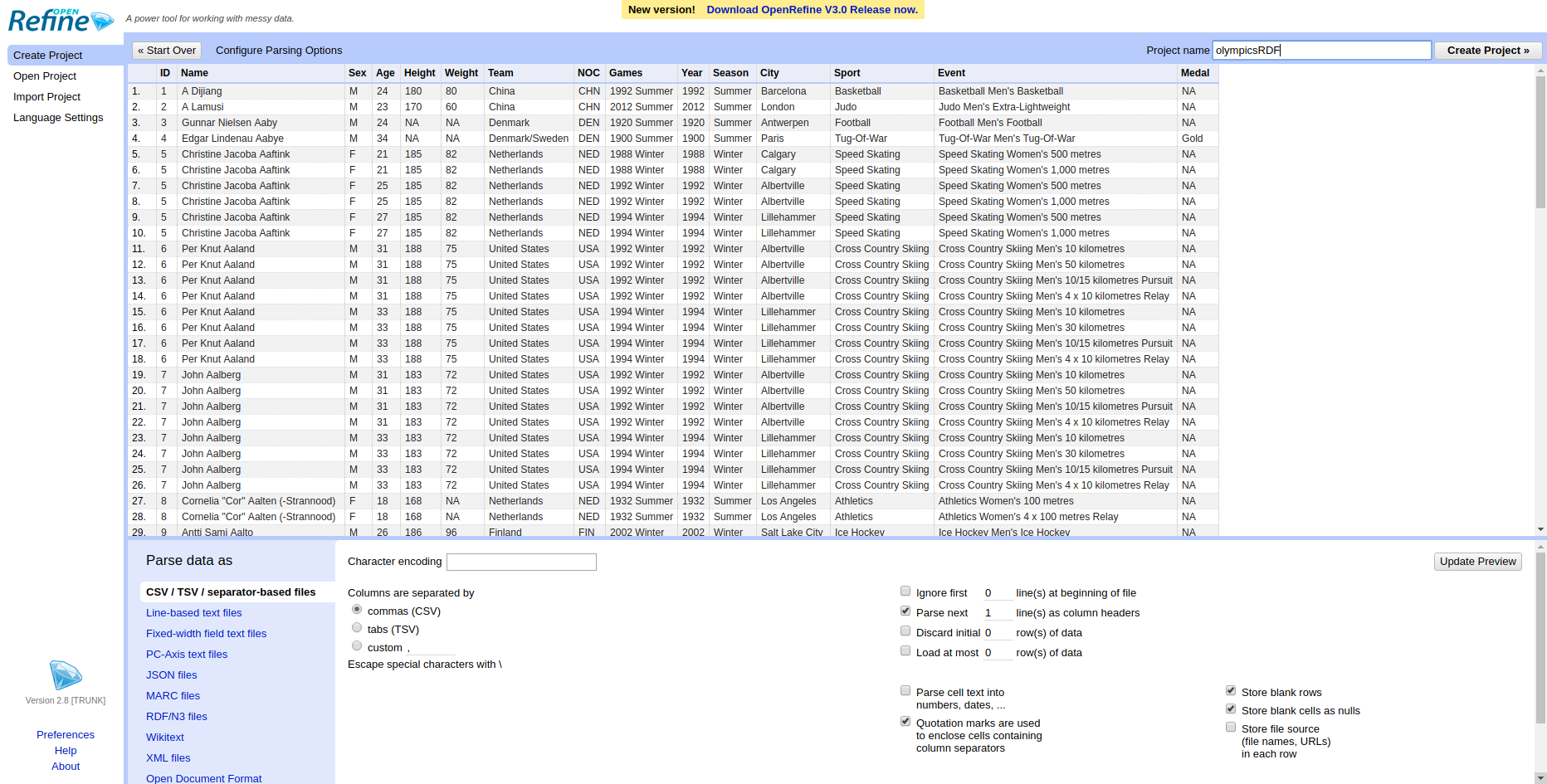The width and height of the screenshot is (1547, 784).
Task: Enable "Store file source in each row"
Action: point(1231,727)
